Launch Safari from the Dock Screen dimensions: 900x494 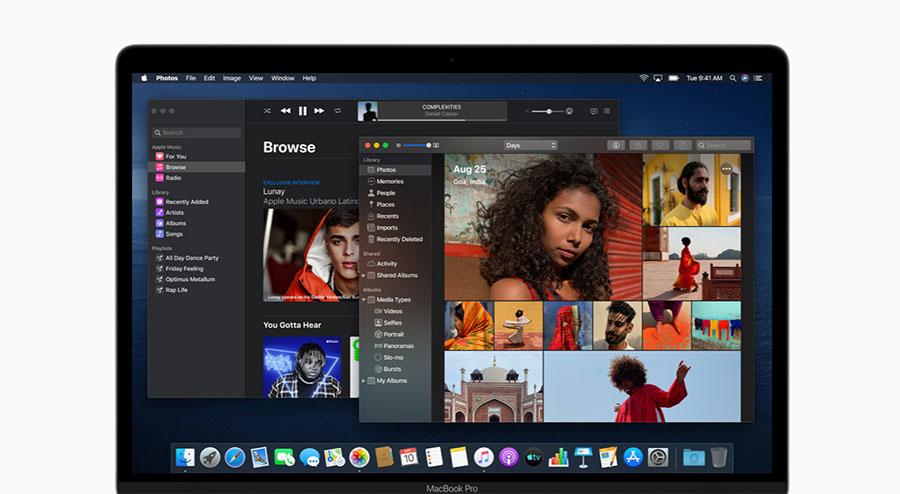coord(235,457)
